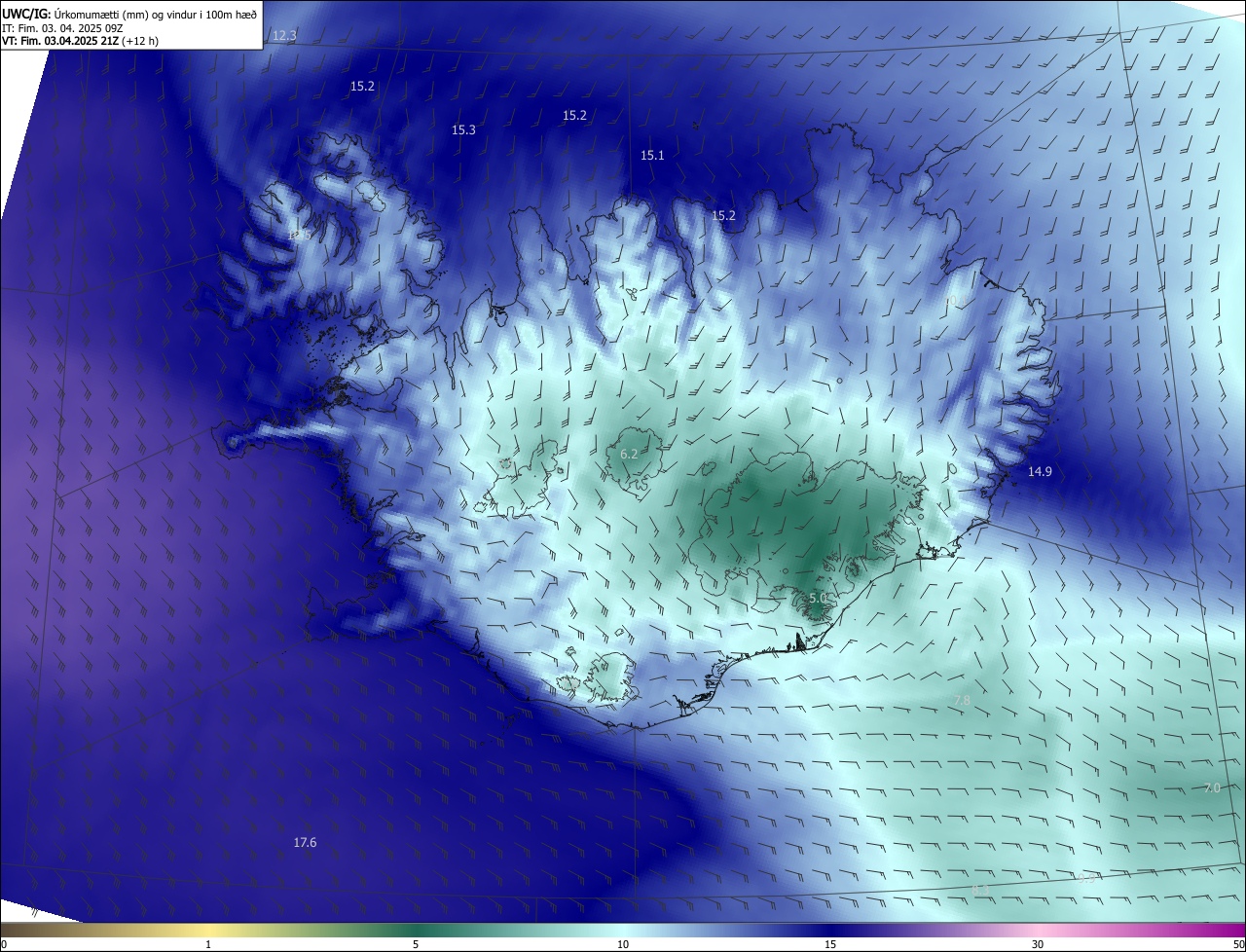
Task: Click the 0 tick on the color scale
Action: [4, 944]
